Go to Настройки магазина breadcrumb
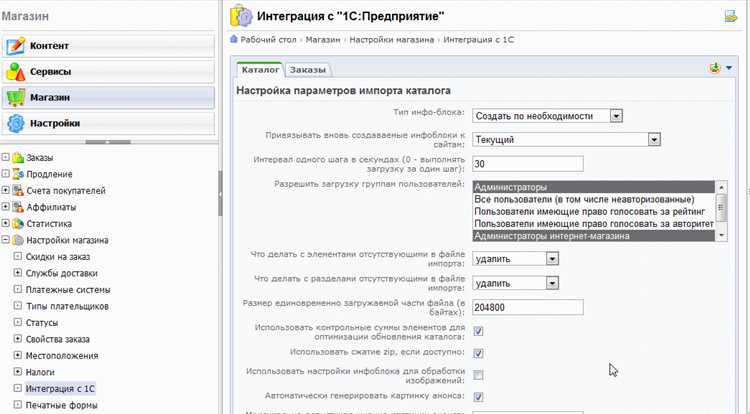The image size is (750, 414). click(391, 40)
